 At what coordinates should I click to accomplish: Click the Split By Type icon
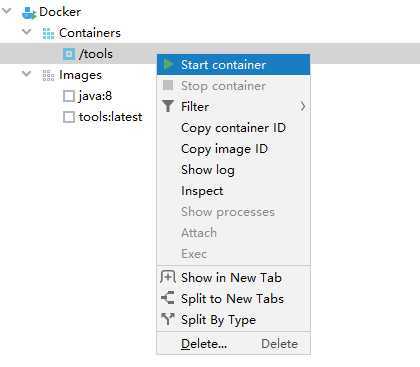(168, 319)
